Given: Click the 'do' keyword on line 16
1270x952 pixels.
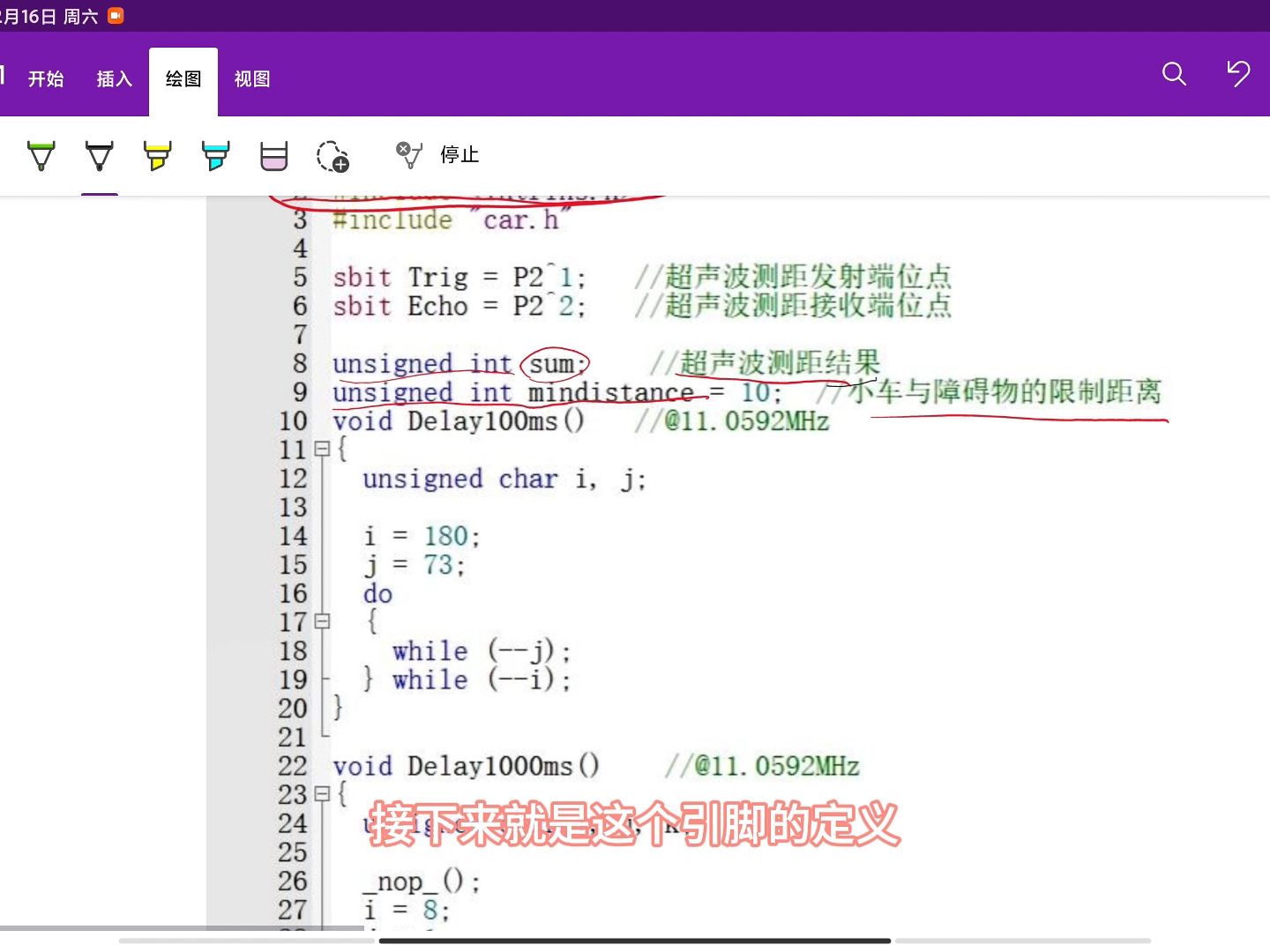Looking at the screenshot, I should coord(377,593).
